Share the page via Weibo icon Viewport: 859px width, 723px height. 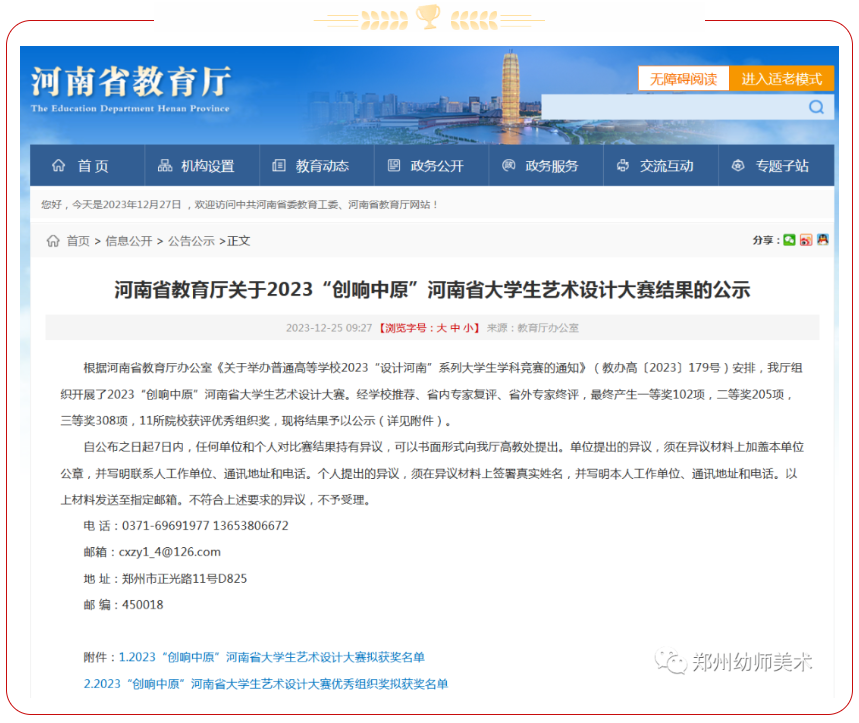pos(806,240)
